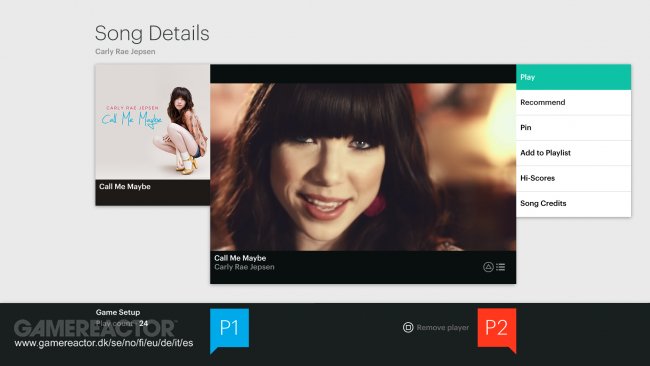
Task: Click the Song Details heading
Action: [x=152, y=33]
